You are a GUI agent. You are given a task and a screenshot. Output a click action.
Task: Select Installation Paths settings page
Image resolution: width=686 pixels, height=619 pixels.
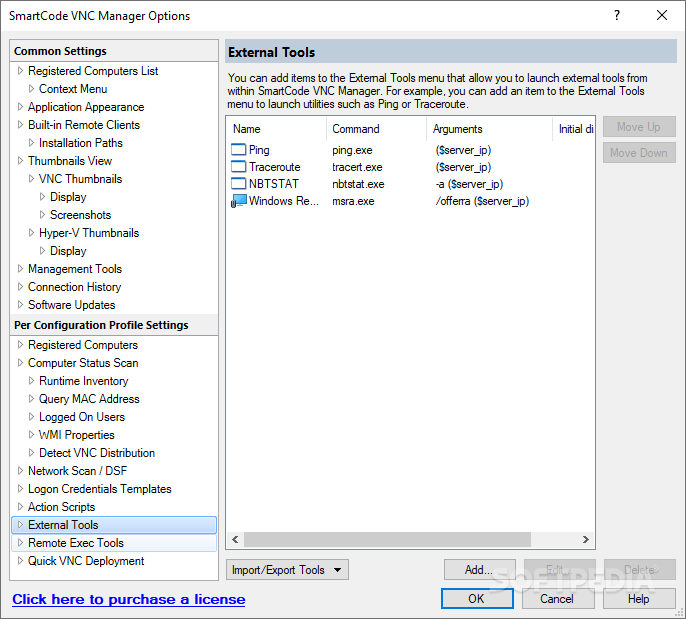pos(81,143)
